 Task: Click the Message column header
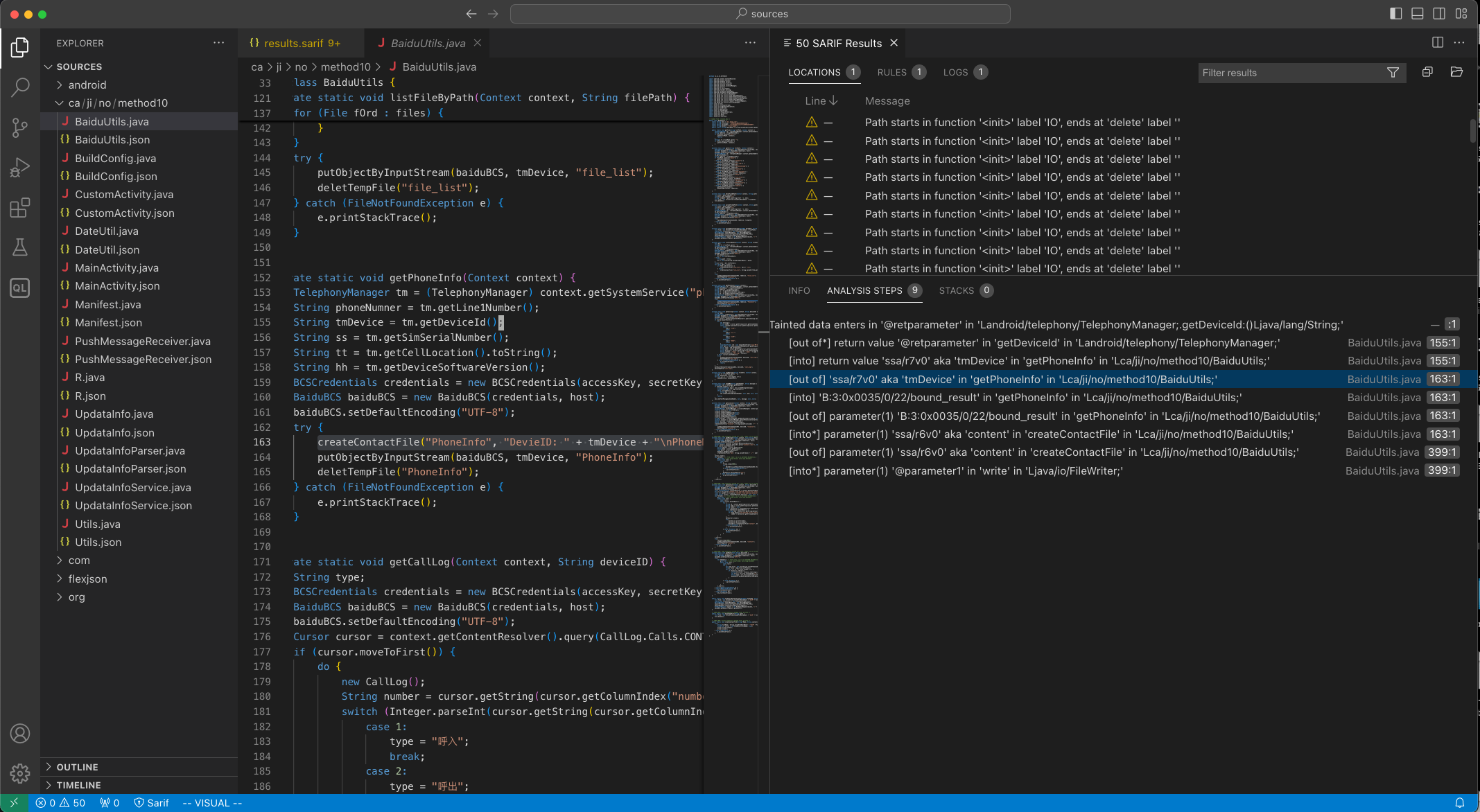pos(887,100)
